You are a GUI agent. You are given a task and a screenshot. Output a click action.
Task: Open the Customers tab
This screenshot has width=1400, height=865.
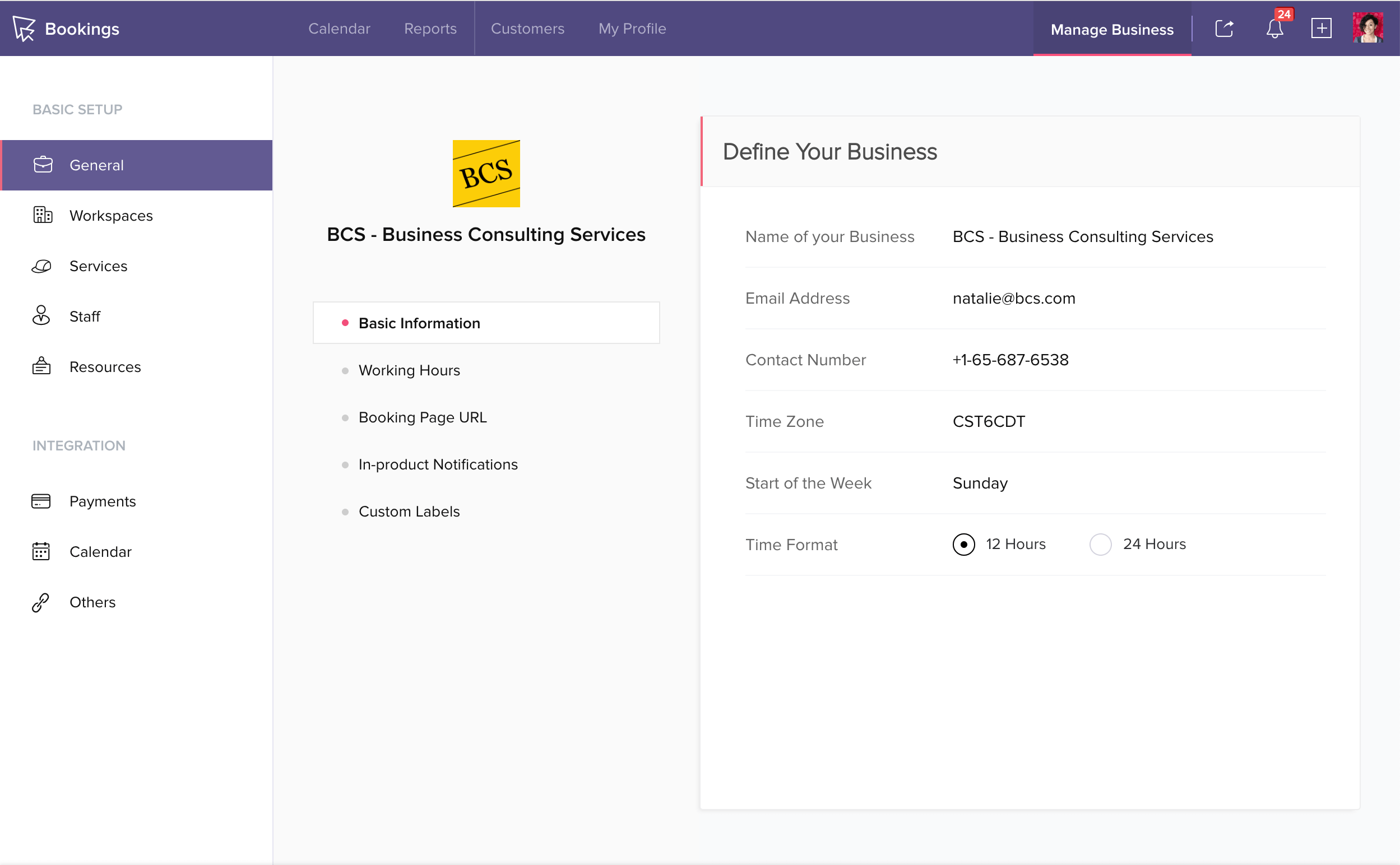[527, 29]
